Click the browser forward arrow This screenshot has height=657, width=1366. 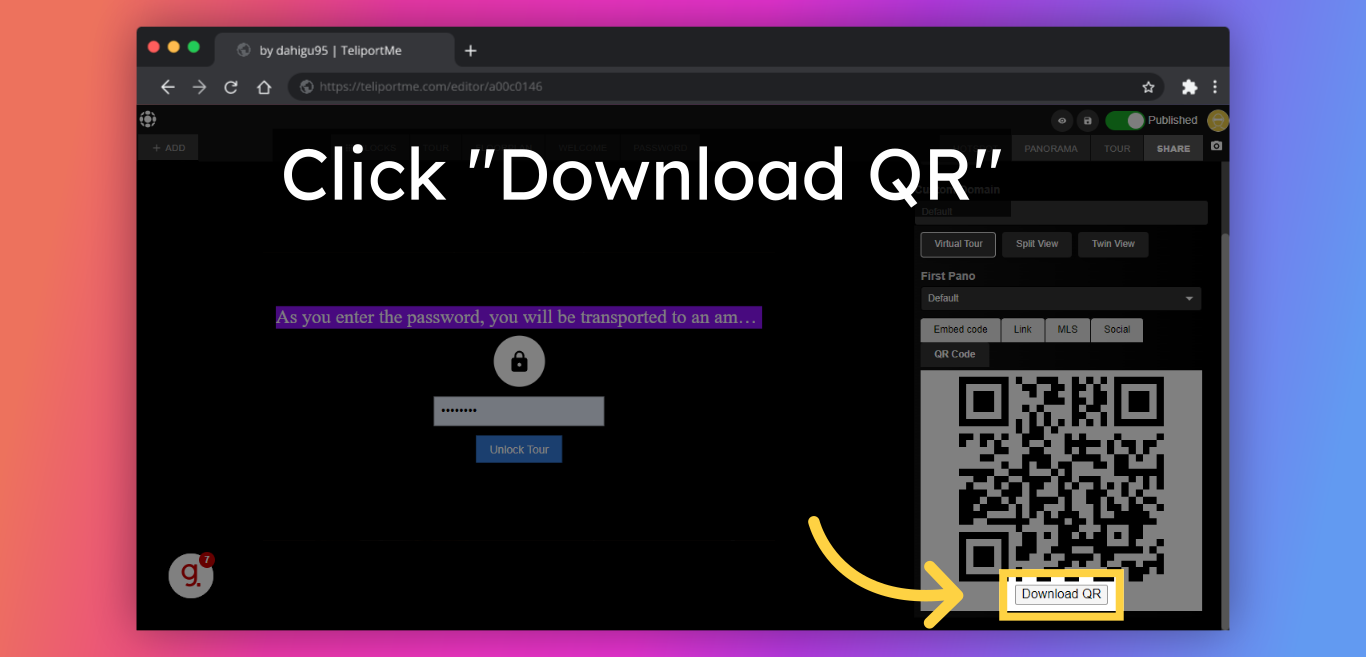tap(199, 87)
